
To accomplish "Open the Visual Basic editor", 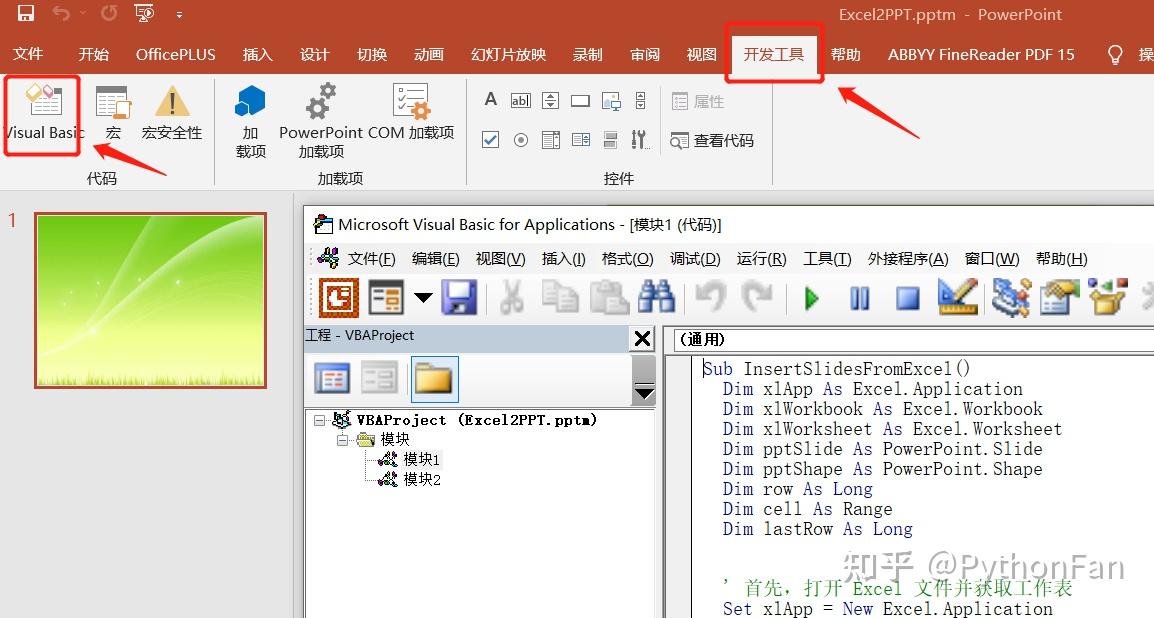I will (42, 115).
